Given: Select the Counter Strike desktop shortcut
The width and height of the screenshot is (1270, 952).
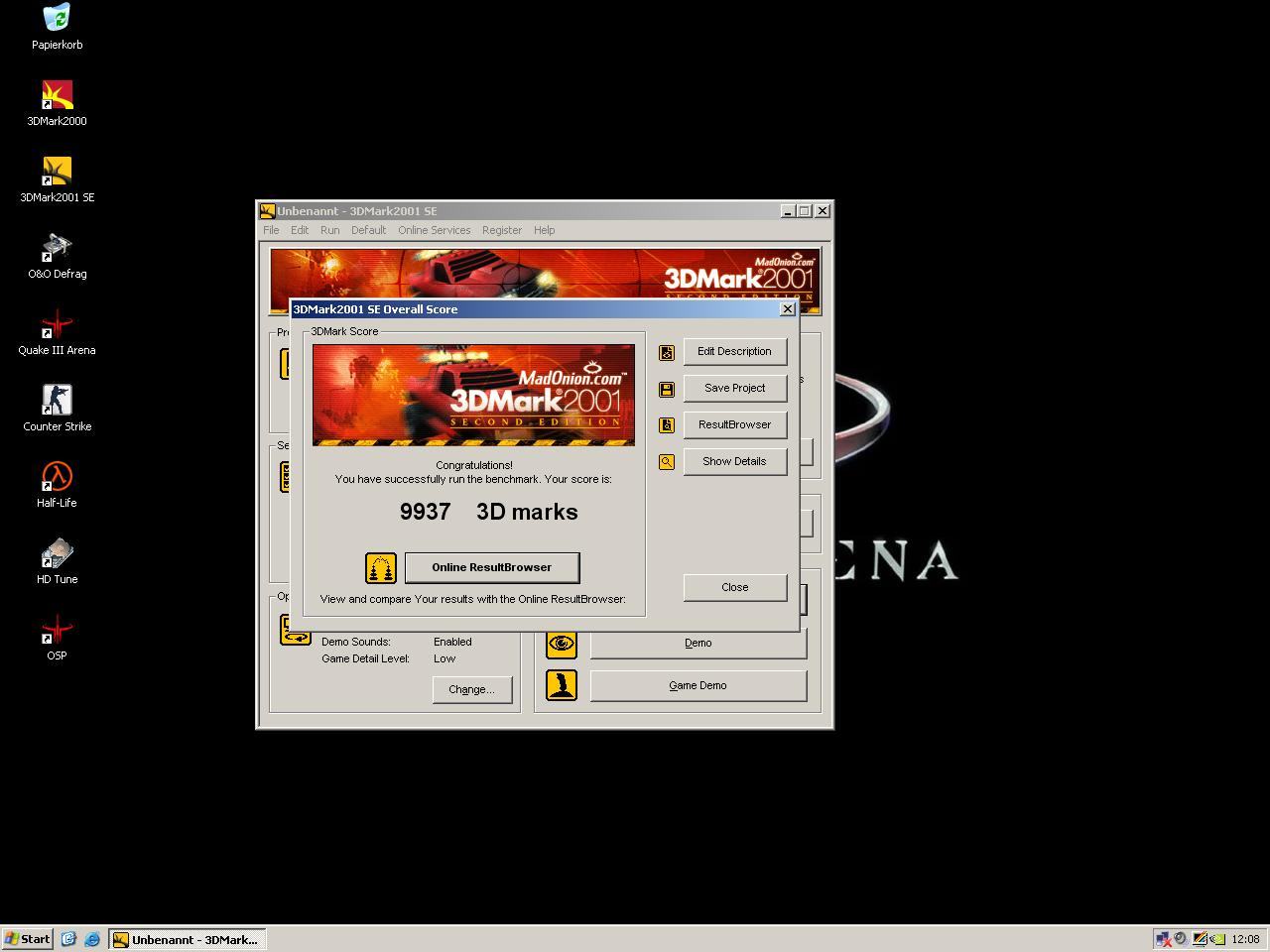Looking at the screenshot, I should tap(57, 401).
